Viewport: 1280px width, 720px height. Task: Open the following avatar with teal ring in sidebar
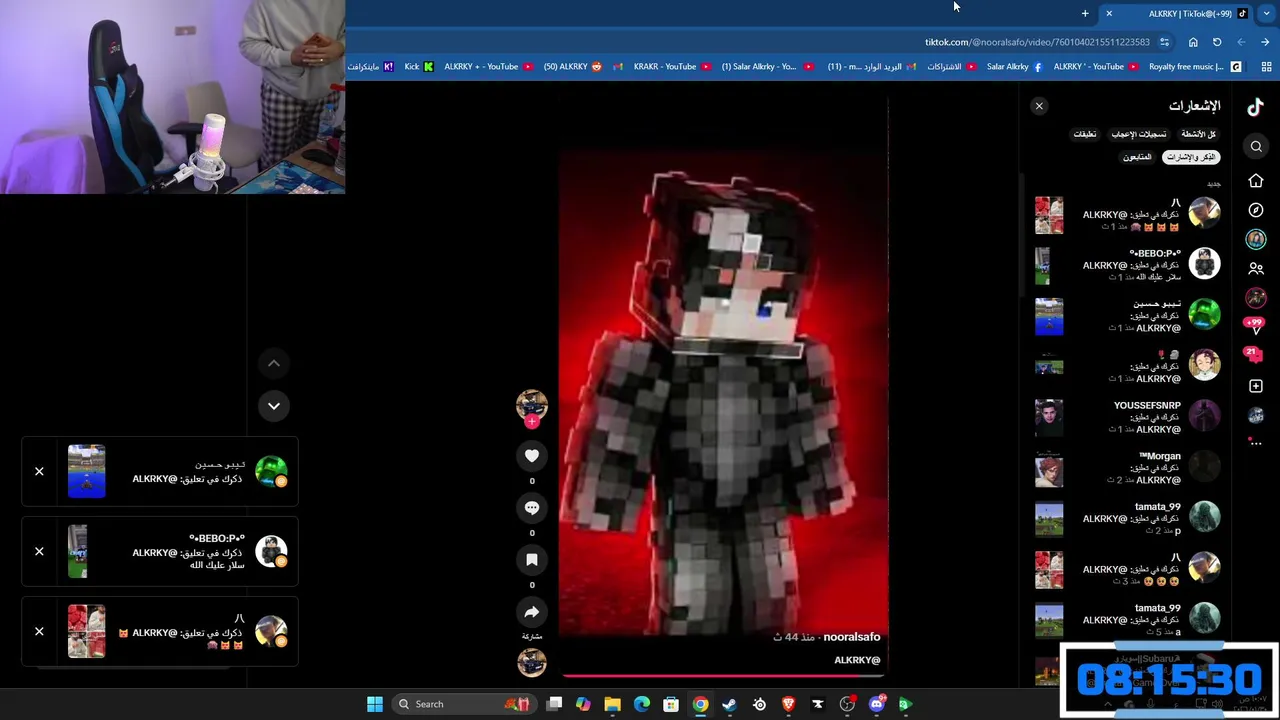1256,239
